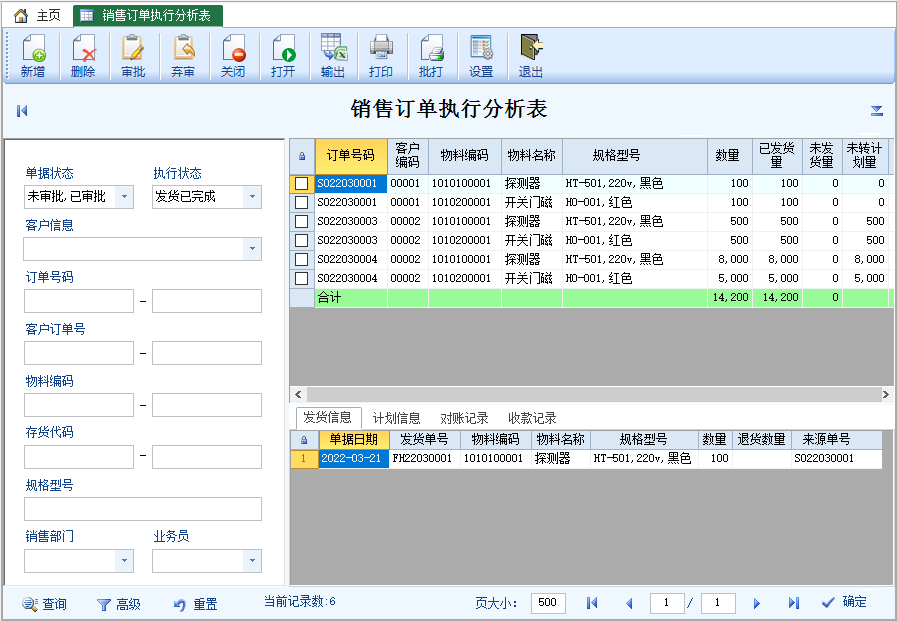Screen dimensions: 897x621
Task: Click the 2022-03-21 date cell
Action: (x=354, y=459)
